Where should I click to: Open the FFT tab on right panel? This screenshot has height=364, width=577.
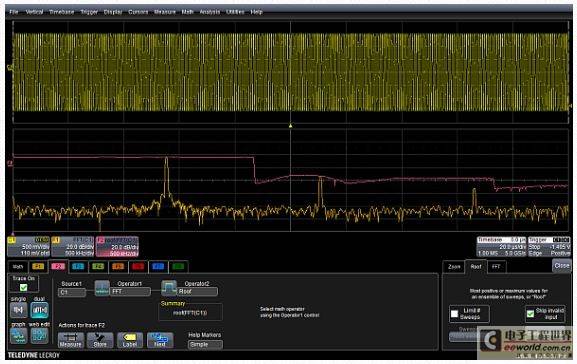(x=496, y=266)
